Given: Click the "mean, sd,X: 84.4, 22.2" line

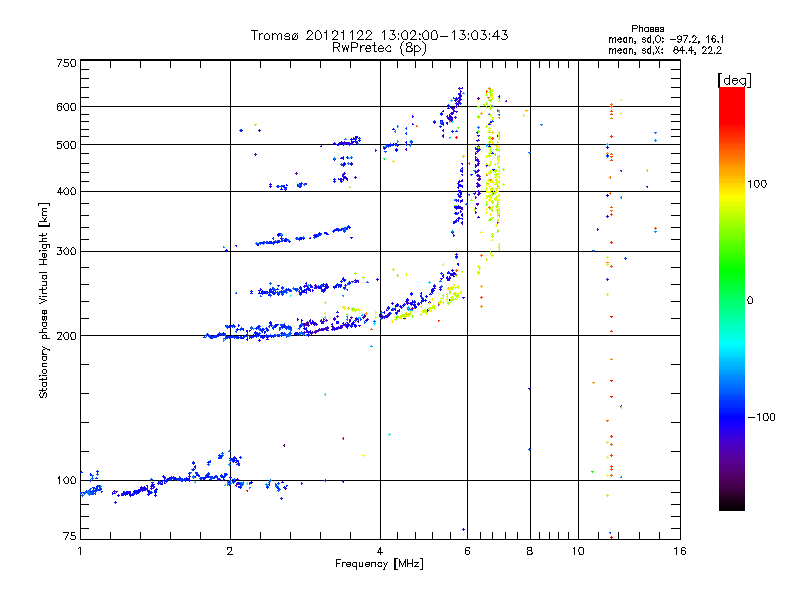Looking at the screenshot, I should 665,50.
